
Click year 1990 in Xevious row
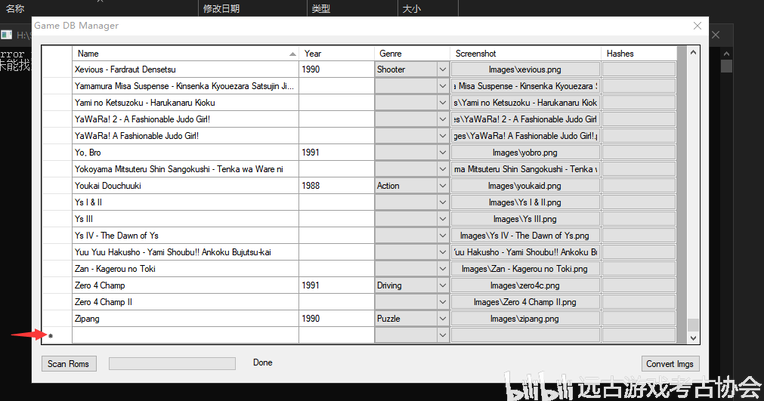click(x=336, y=70)
